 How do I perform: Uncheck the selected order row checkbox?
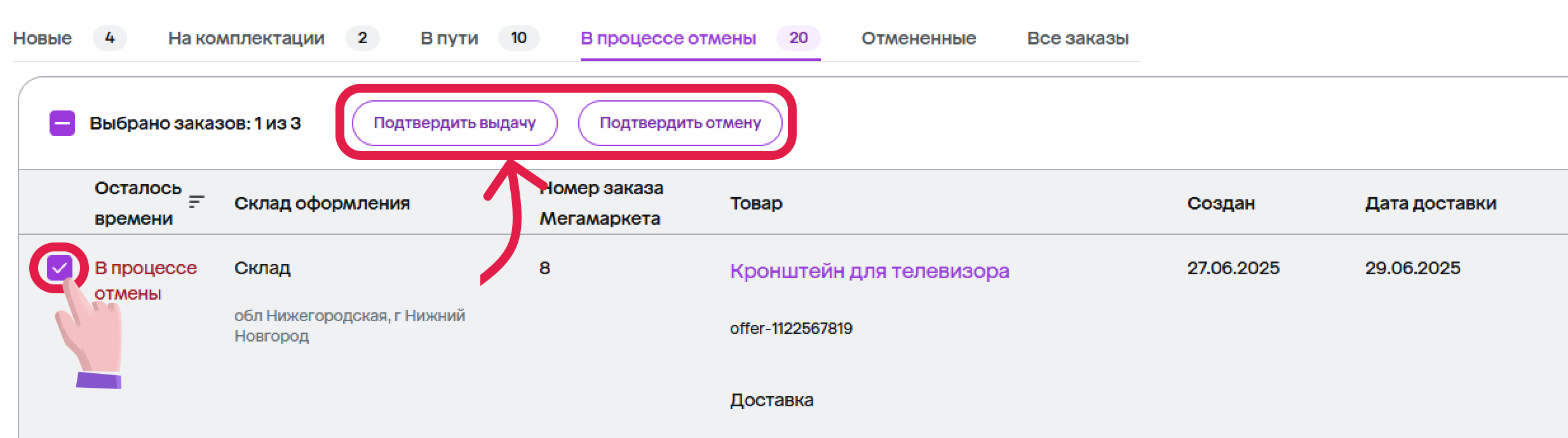coord(60,268)
